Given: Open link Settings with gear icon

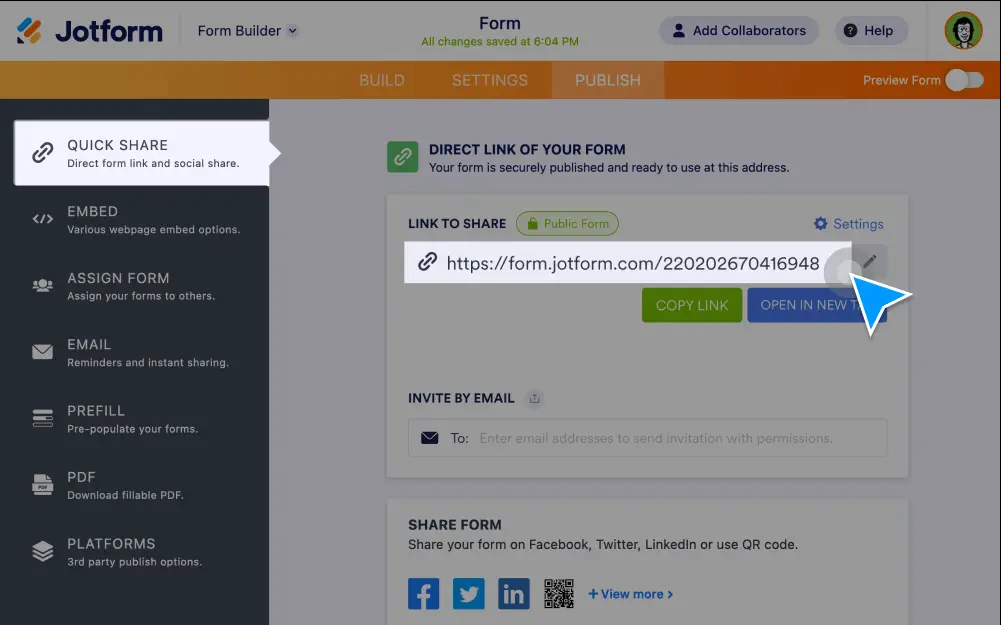Looking at the screenshot, I should click(848, 224).
